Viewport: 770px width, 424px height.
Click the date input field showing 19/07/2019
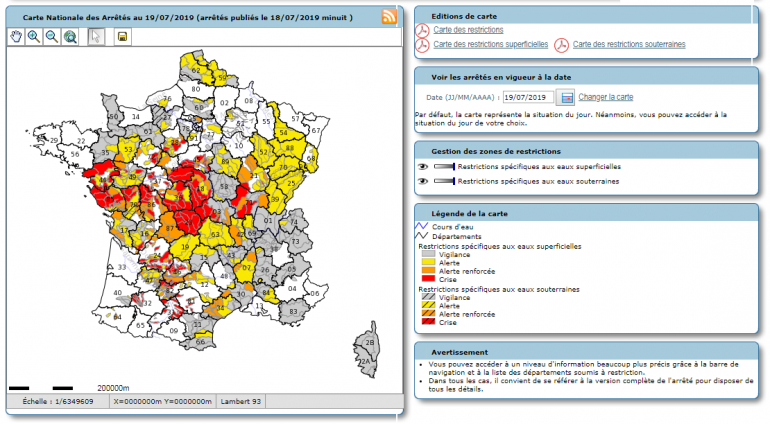(x=528, y=97)
